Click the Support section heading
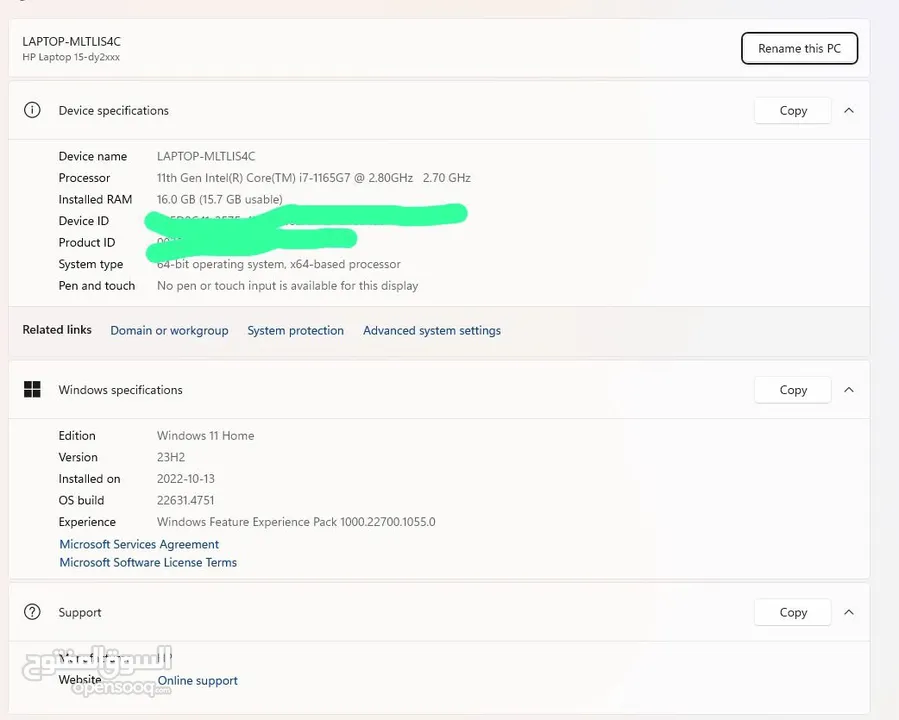The image size is (899, 720). (x=80, y=612)
